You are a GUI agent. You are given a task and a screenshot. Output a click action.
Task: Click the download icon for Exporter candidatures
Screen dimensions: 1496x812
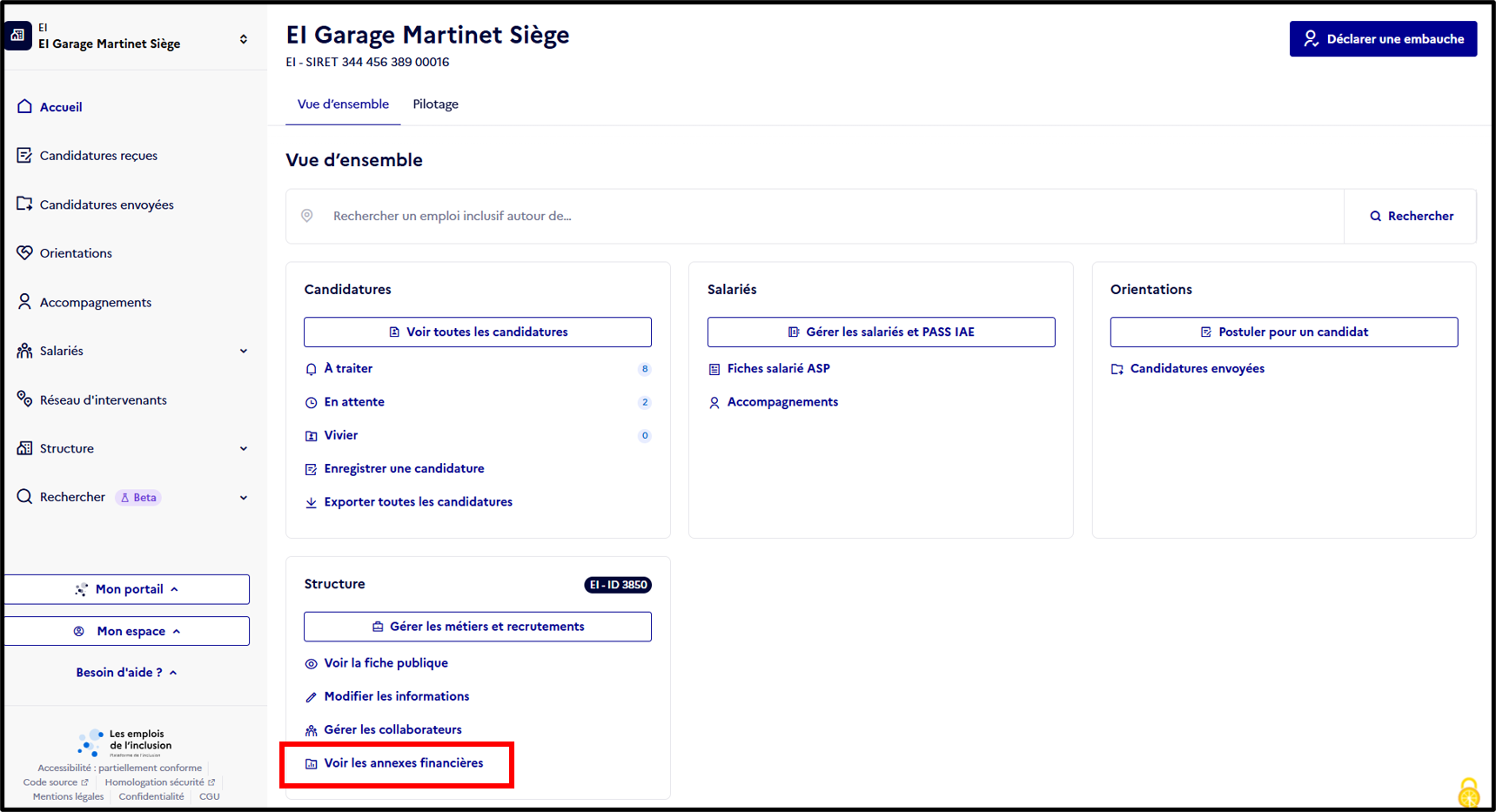tap(311, 502)
